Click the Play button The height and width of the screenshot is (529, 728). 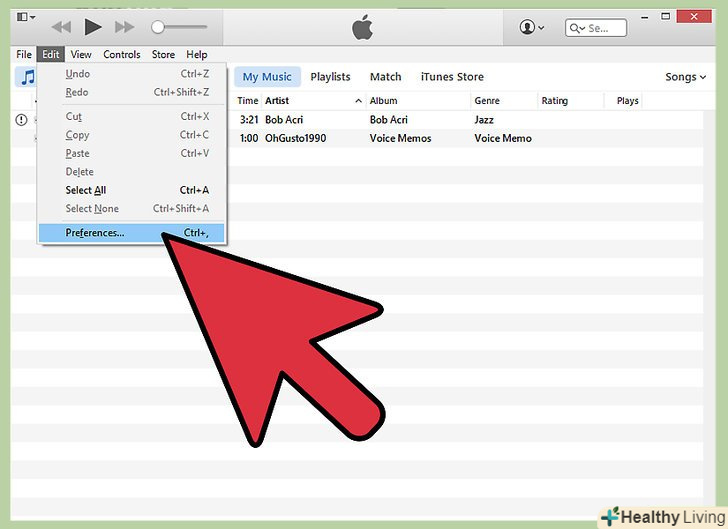(x=93, y=27)
